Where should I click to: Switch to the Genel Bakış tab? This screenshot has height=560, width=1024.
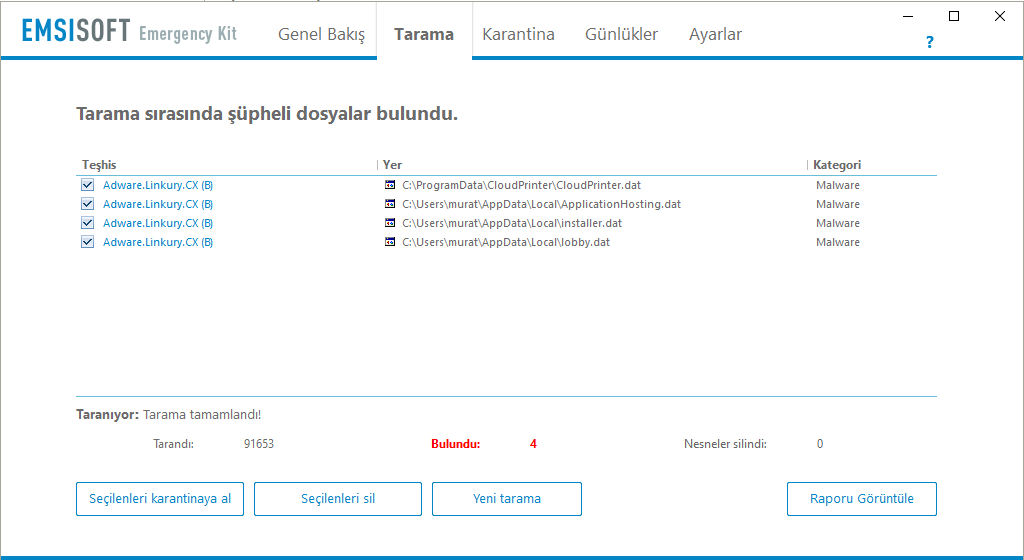click(321, 34)
